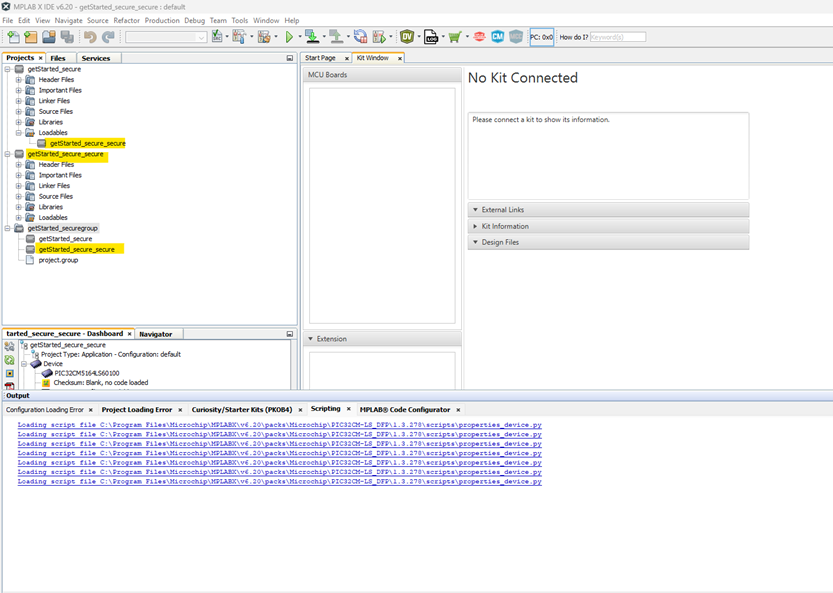This screenshot has width=833, height=593.
Task: Click the Save All toolbar icon
Action: tap(67, 37)
